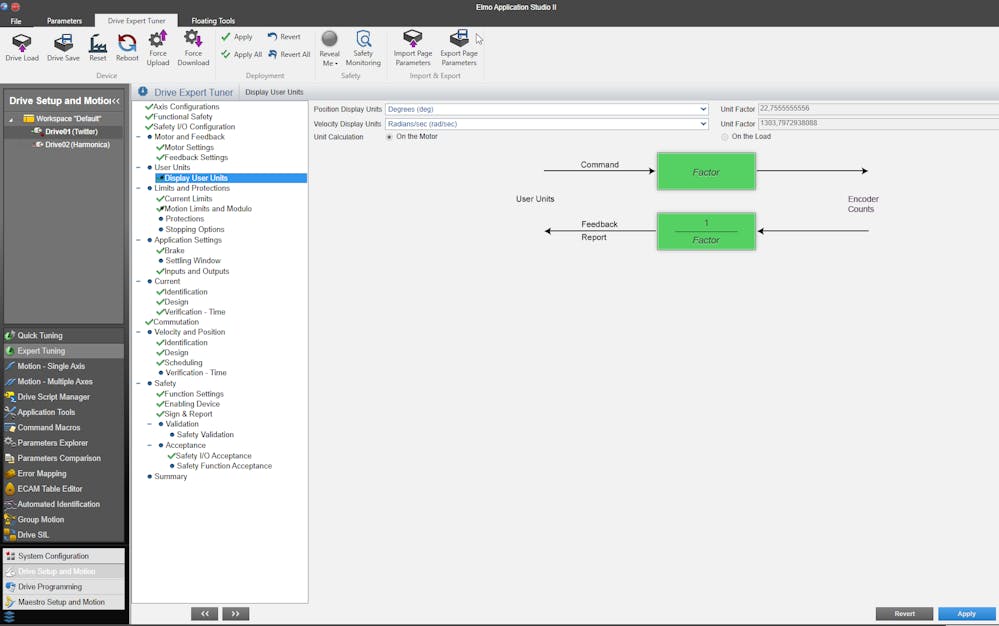This screenshot has width=999, height=626.
Task: Select Drive02 (Harmonica) in the workspace
Action: coord(77,145)
